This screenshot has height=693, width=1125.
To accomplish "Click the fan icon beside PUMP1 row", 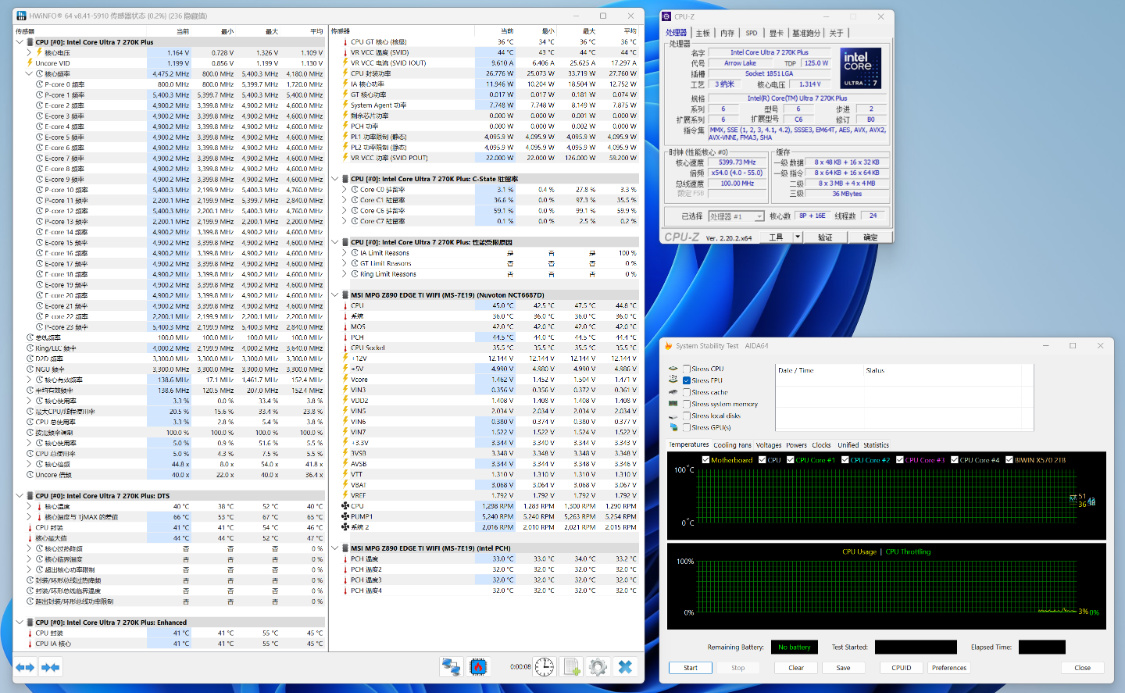I will pyautogui.click(x=345, y=517).
